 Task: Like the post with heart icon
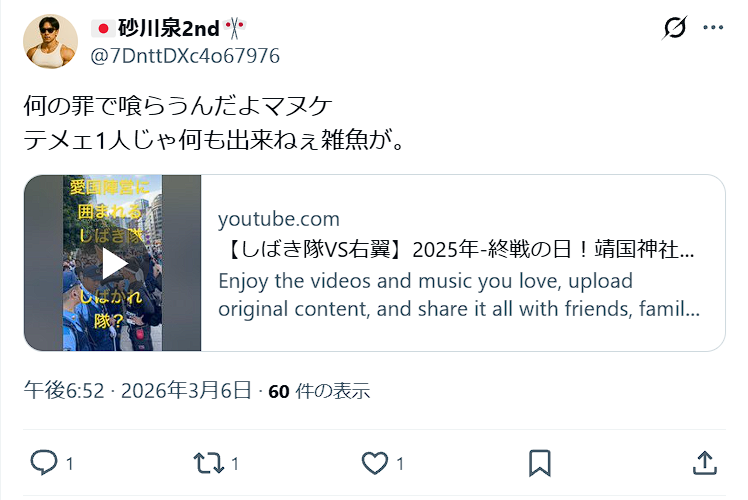(375, 463)
